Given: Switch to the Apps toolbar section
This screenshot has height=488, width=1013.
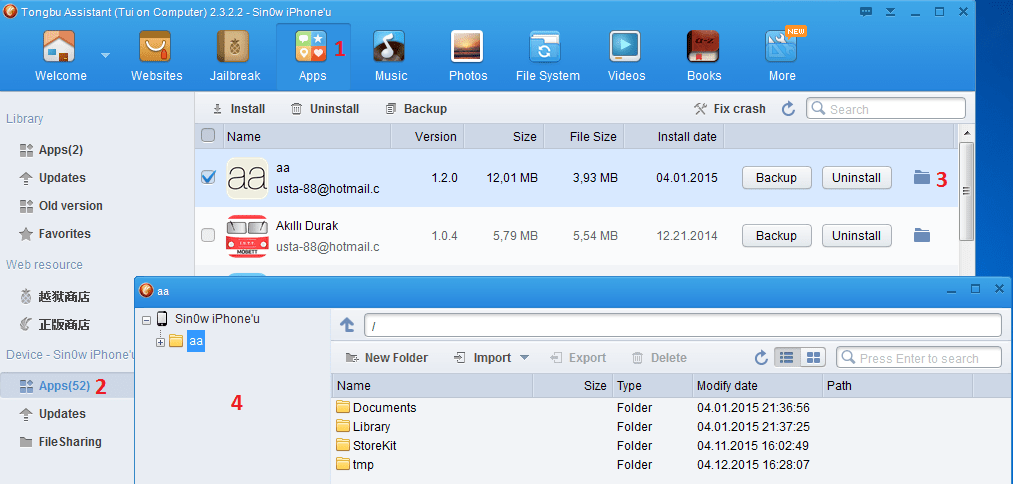Looking at the screenshot, I should pos(313,57).
